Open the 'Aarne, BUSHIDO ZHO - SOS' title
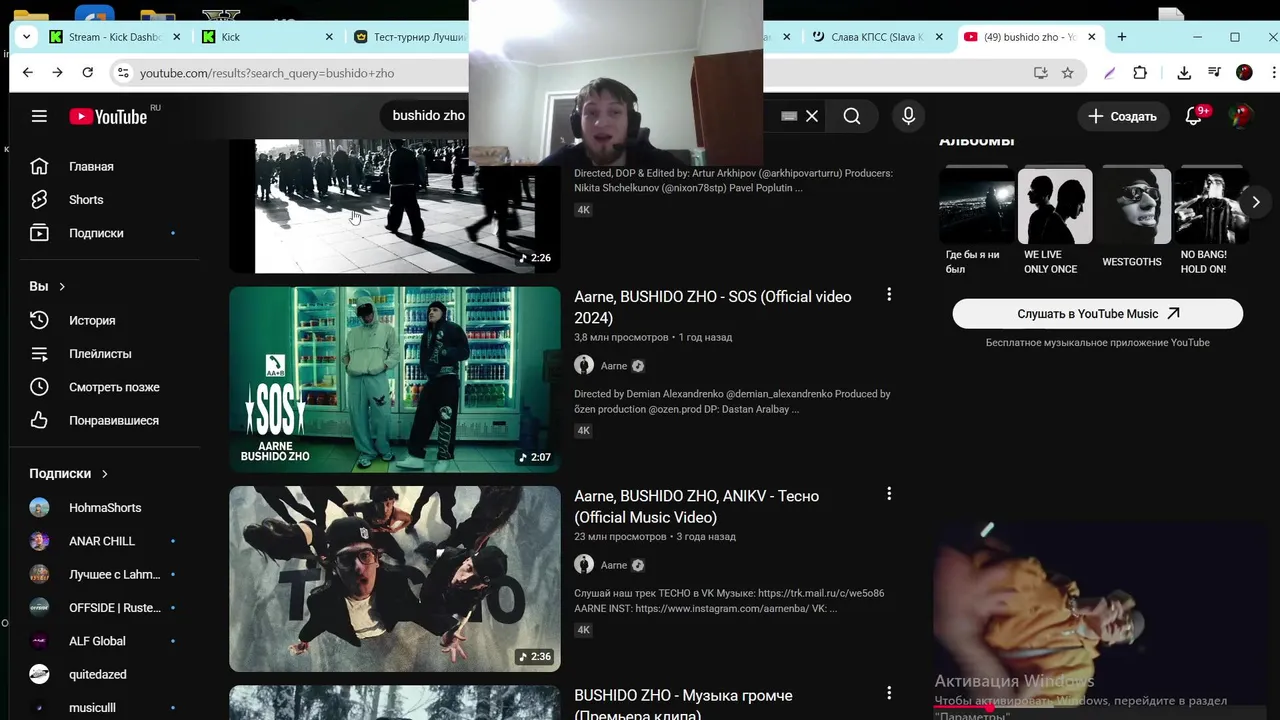This screenshot has height=720, width=1280. [x=713, y=307]
